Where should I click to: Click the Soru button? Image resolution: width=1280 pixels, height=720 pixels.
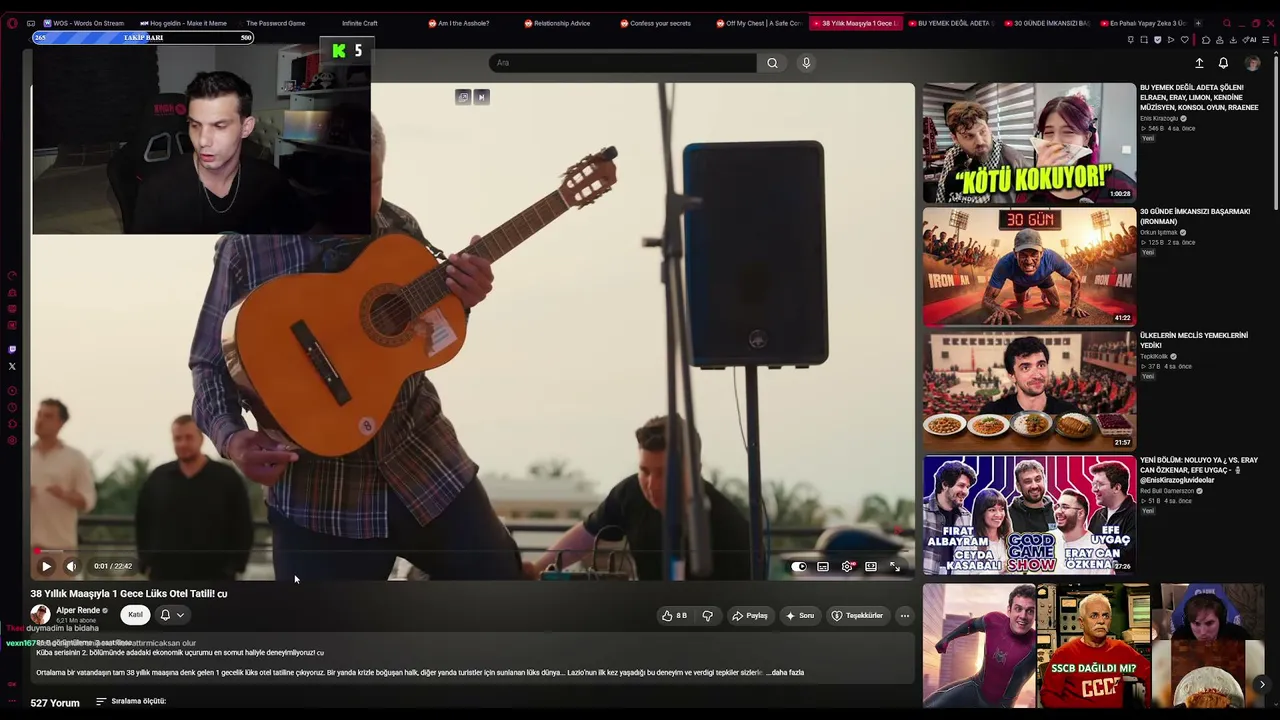tap(800, 615)
